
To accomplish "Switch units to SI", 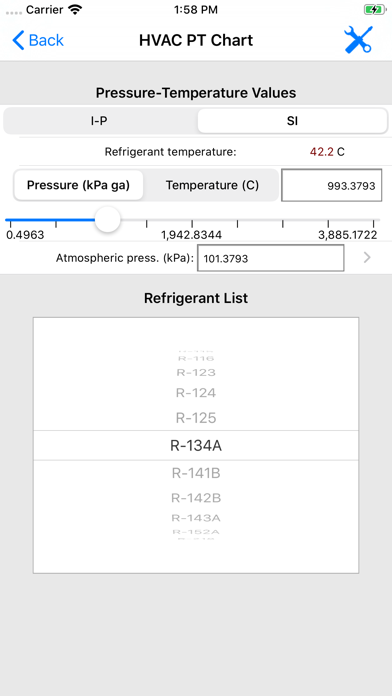I will click(292, 121).
